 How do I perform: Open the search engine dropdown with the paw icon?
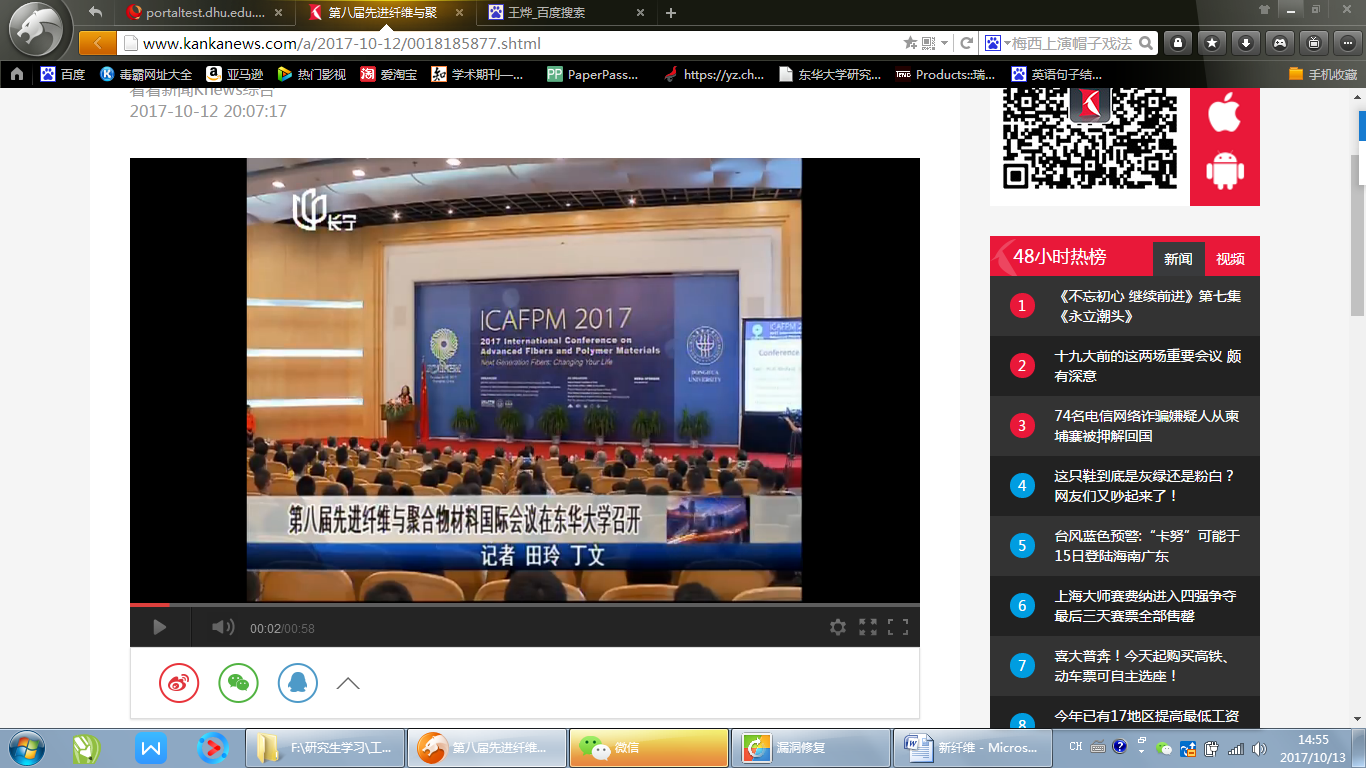(995, 43)
